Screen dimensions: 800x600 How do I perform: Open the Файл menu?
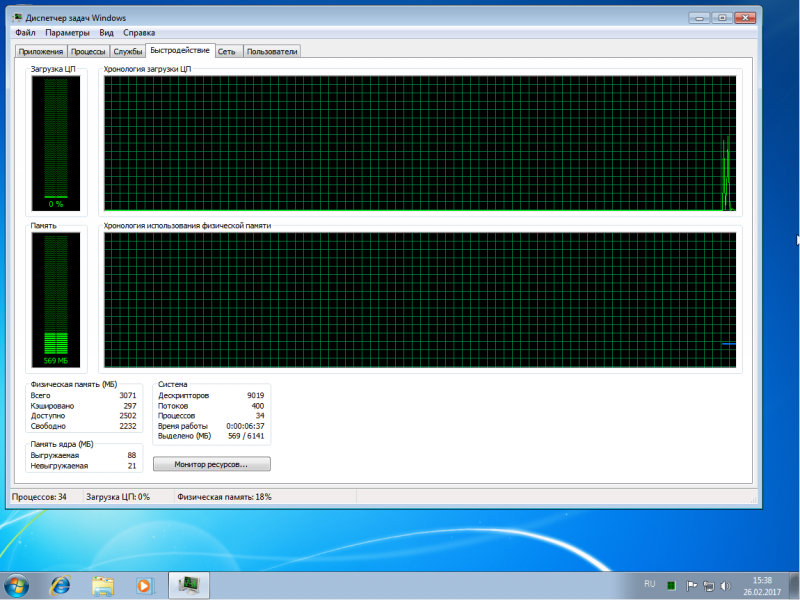click(25, 33)
